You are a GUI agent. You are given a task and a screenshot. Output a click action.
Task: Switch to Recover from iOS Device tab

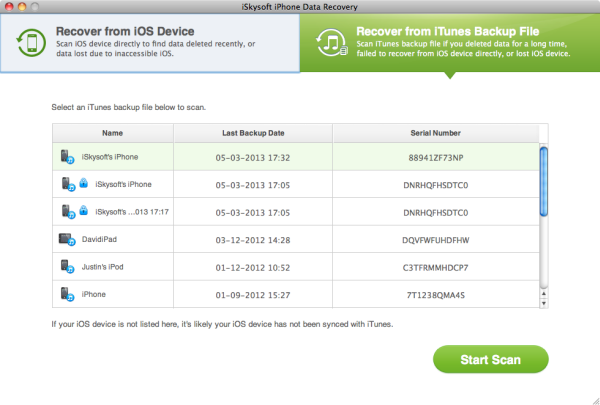pos(150,43)
